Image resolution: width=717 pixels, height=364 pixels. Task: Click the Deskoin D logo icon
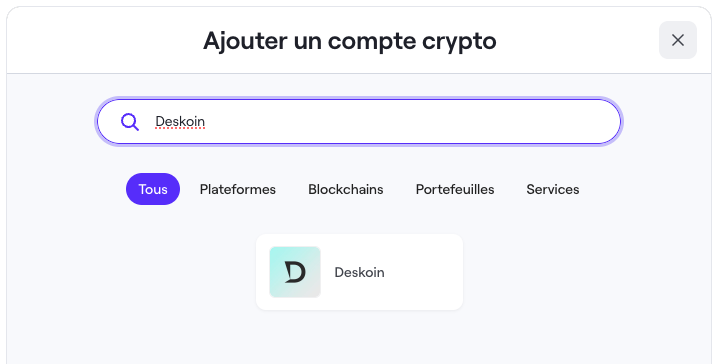[295, 272]
